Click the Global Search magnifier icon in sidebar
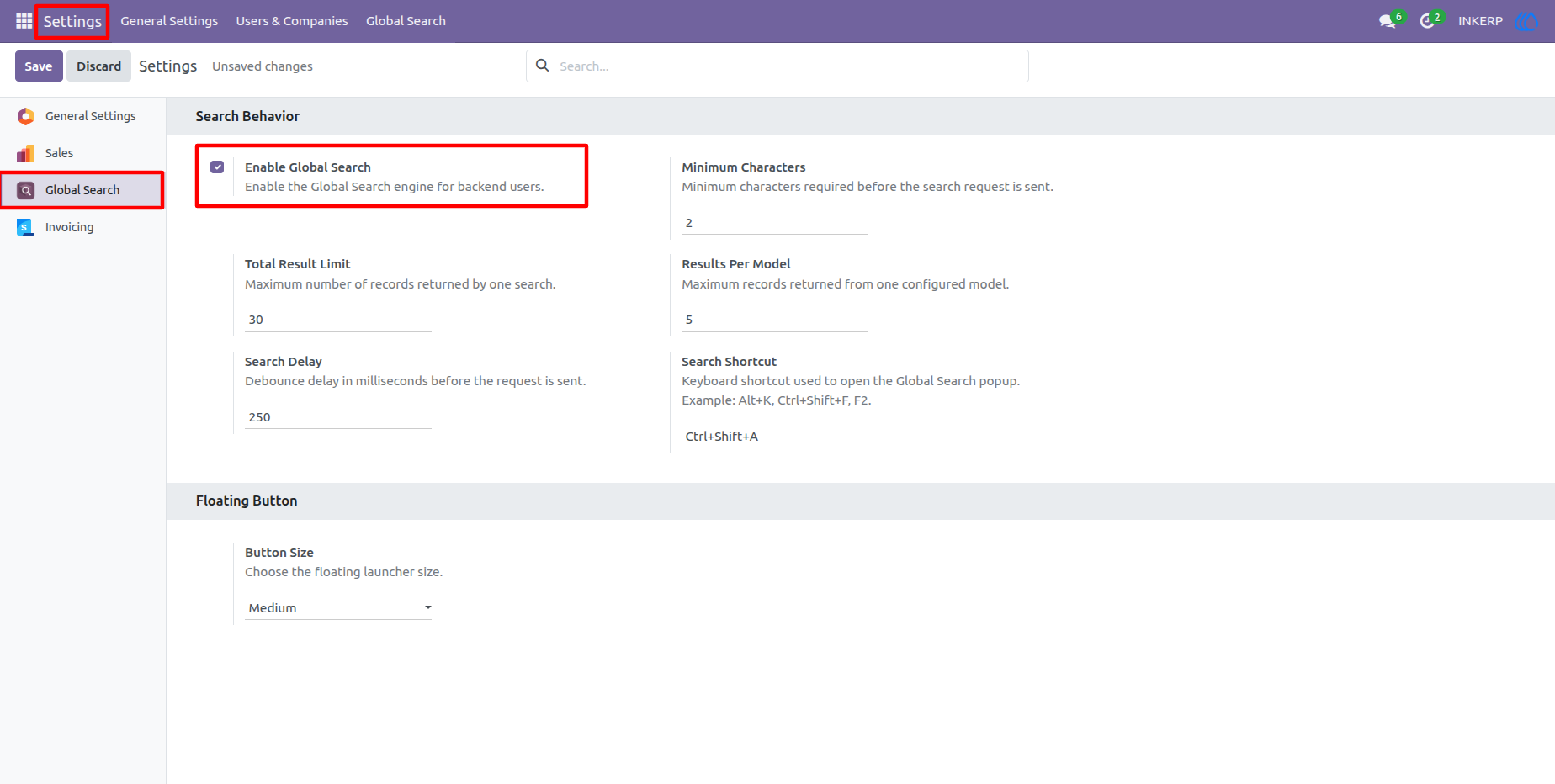The image size is (1555, 784). 26,190
